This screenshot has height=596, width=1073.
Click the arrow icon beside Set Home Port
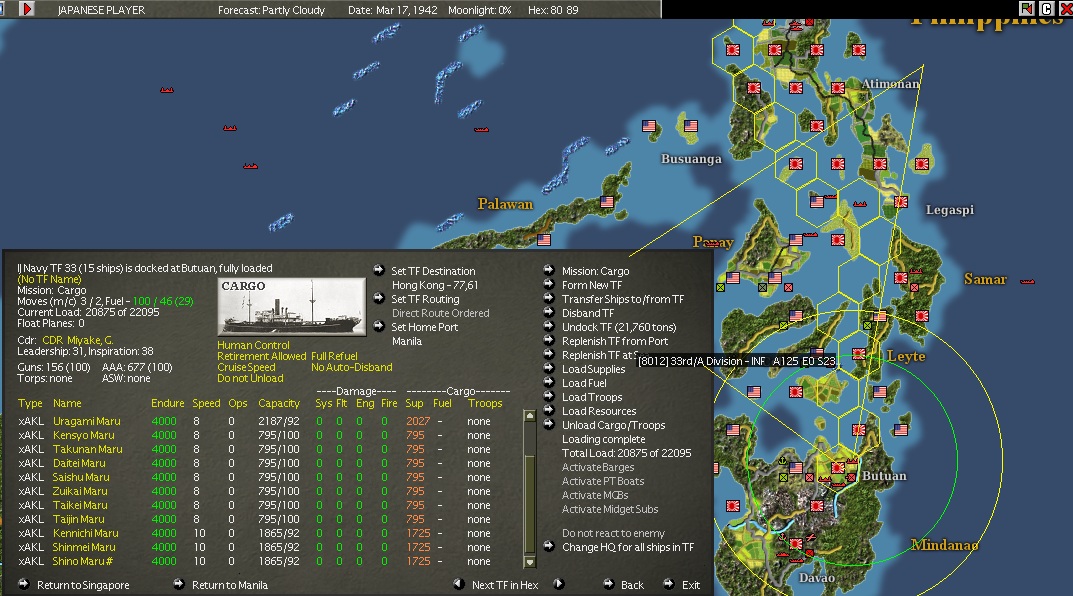pos(379,326)
